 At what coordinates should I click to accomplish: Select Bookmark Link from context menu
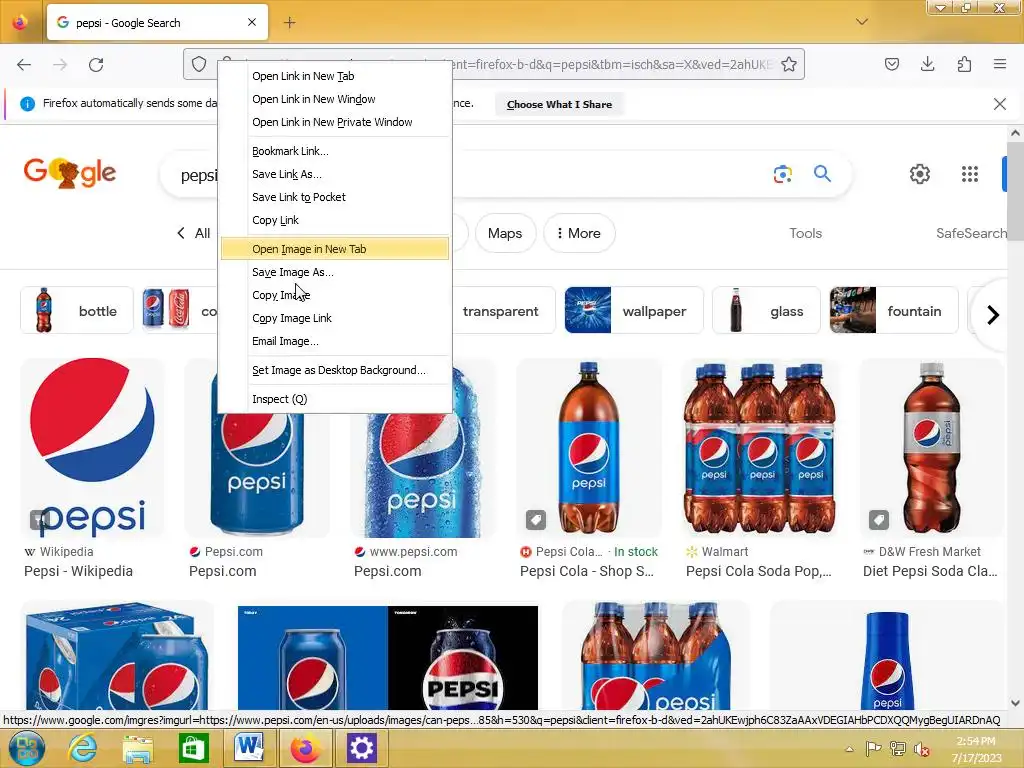point(334,151)
